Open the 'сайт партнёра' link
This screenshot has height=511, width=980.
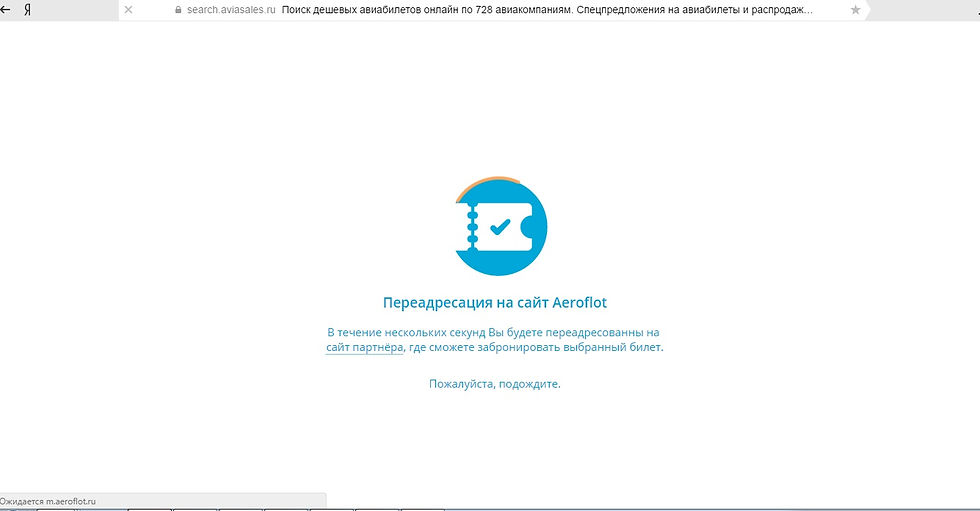364,347
